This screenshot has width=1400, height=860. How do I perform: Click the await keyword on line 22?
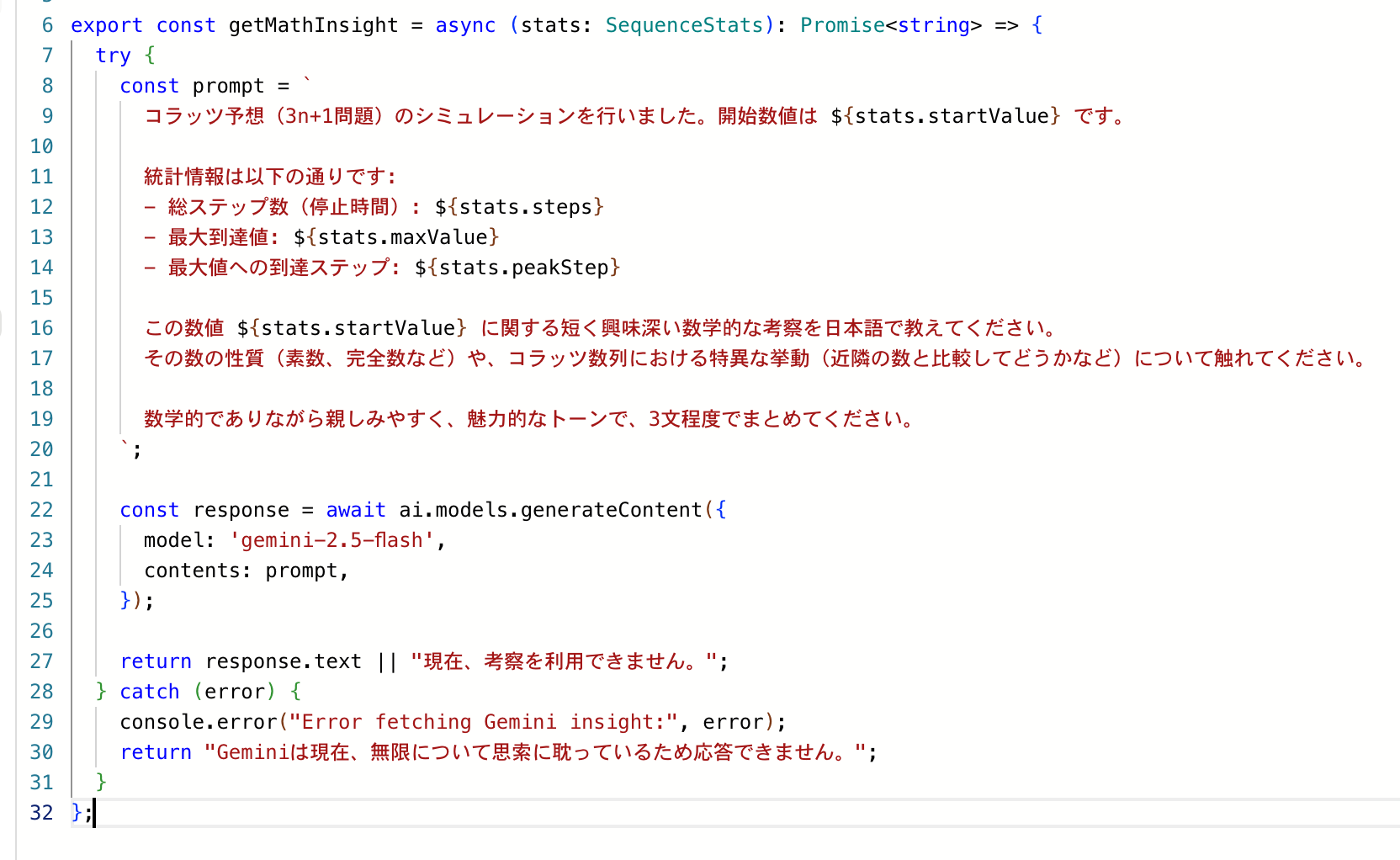355,509
